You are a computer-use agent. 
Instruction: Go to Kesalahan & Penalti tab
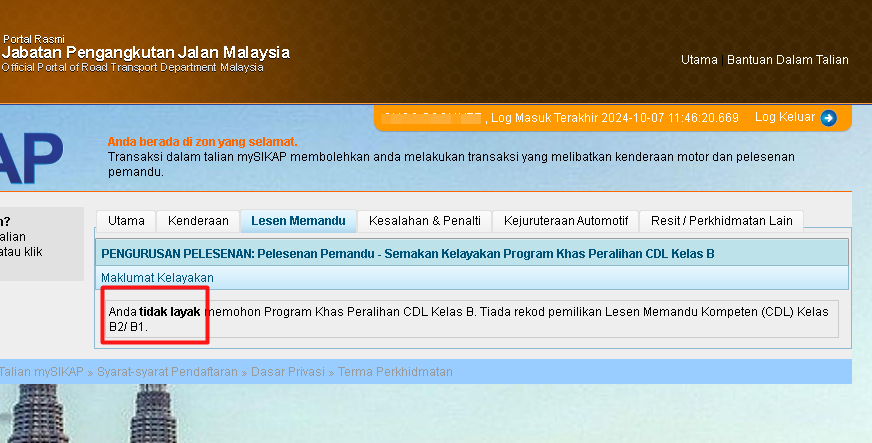(x=425, y=221)
